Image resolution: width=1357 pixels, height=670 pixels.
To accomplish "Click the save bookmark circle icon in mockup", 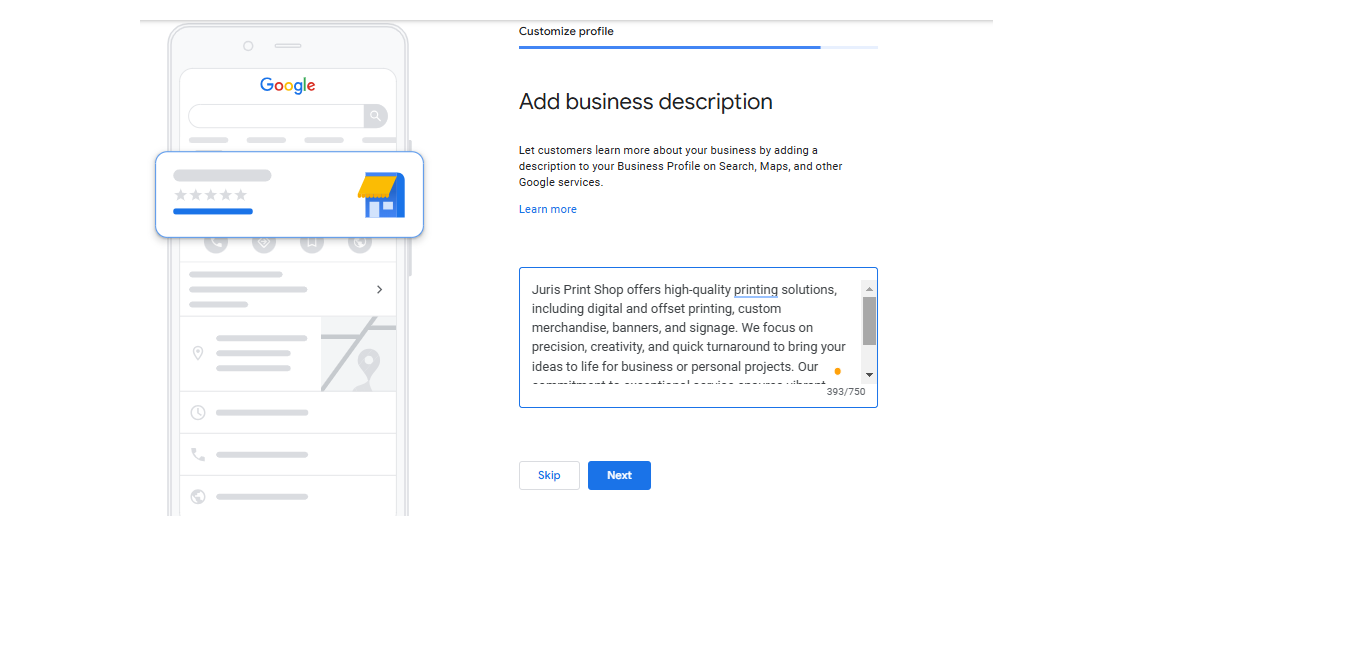I will tap(312, 242).
